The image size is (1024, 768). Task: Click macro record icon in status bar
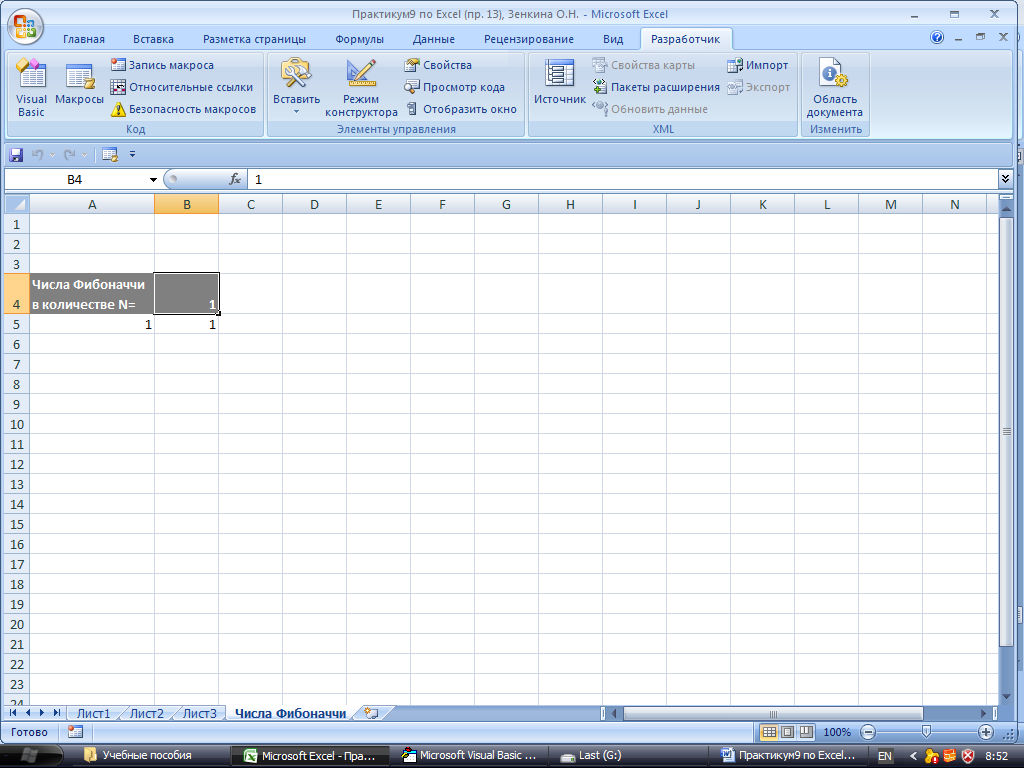(75, 732)
